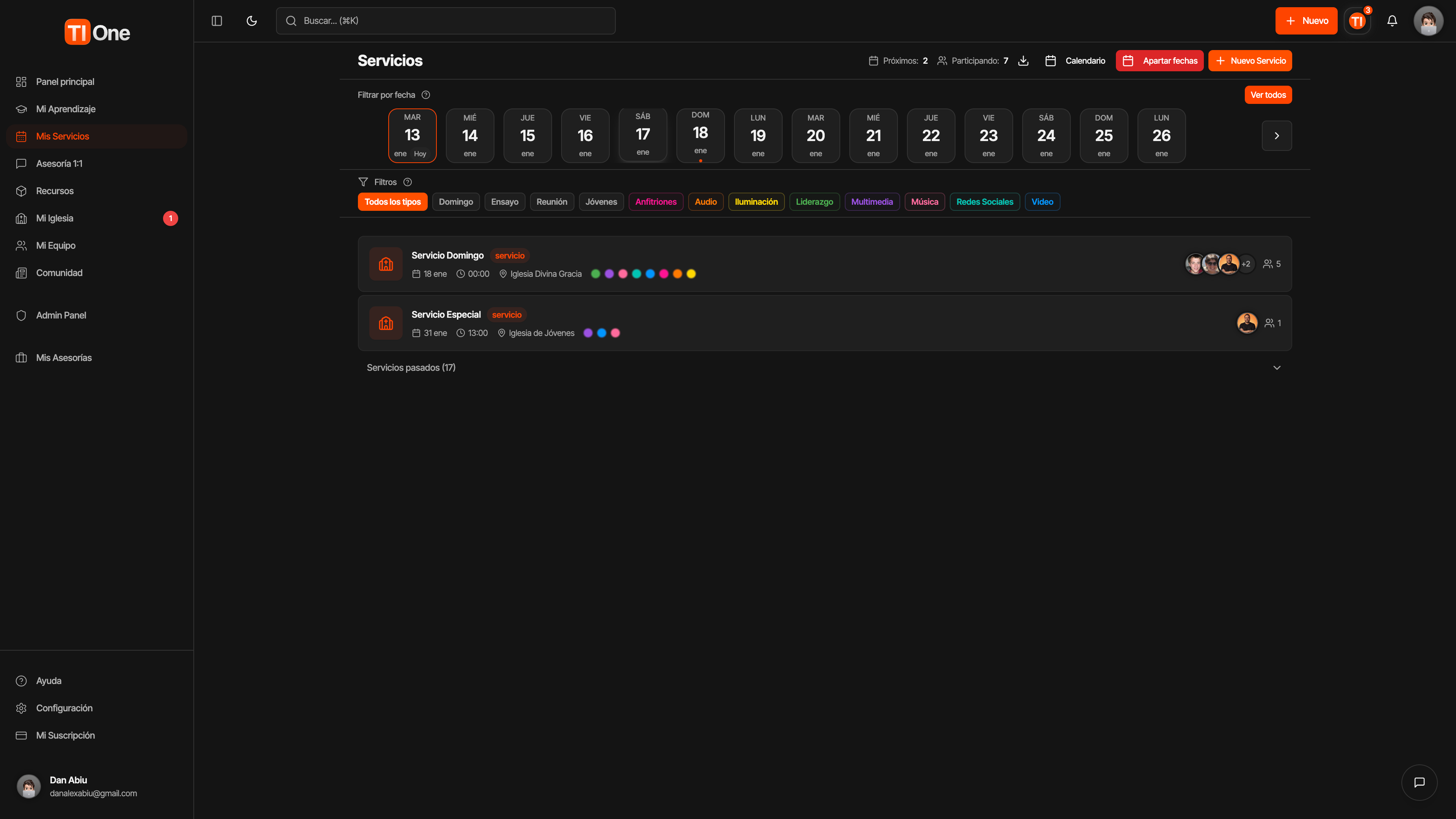Open the user avatar menu top right
Screen dimensions: 1456x819
1428,21
